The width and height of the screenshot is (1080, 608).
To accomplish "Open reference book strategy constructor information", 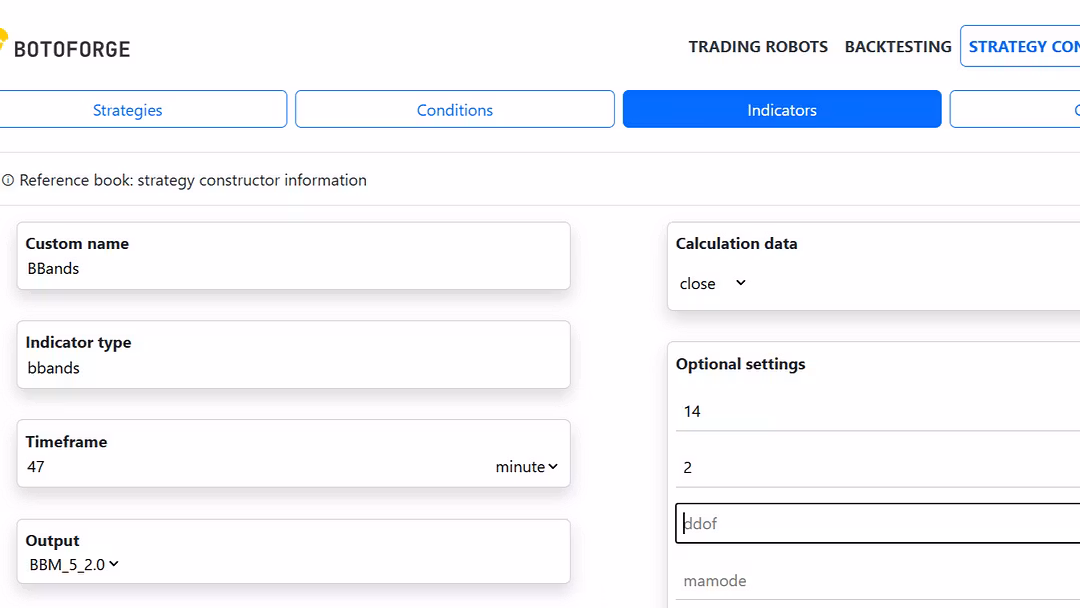I will click(193, 181).
